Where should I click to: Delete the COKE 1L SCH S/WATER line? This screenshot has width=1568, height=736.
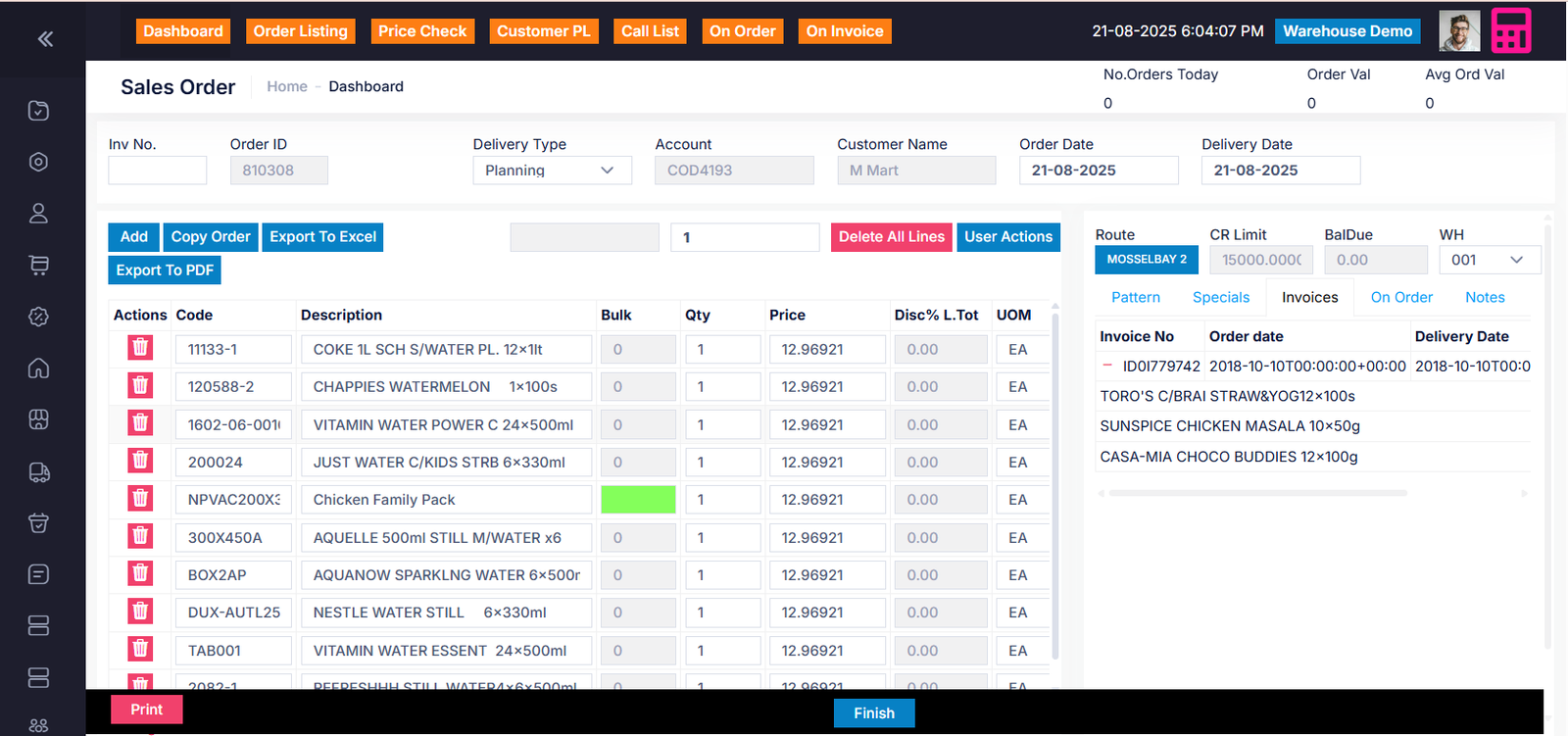tap(140, 348)
